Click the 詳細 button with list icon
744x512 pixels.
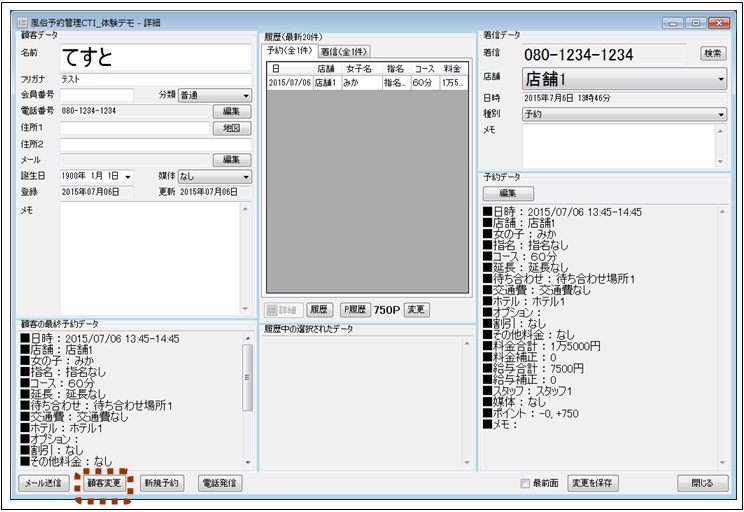(279, 310)
